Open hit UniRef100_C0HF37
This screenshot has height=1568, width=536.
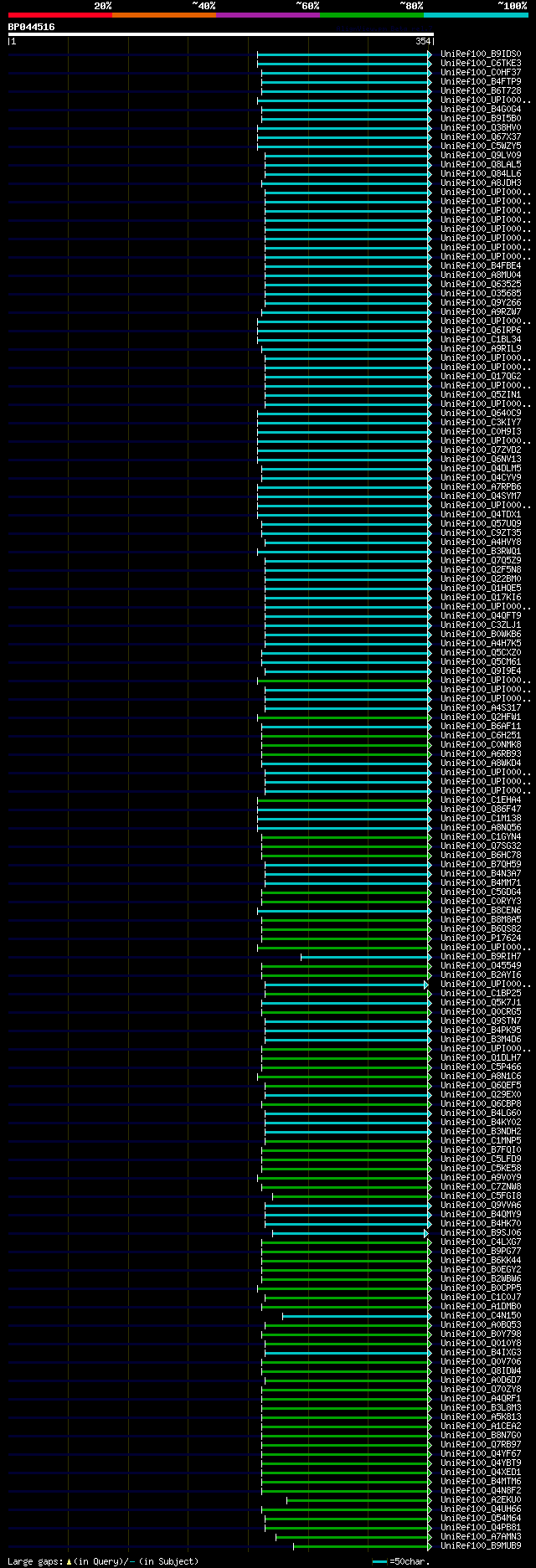[x=481, y=73]
